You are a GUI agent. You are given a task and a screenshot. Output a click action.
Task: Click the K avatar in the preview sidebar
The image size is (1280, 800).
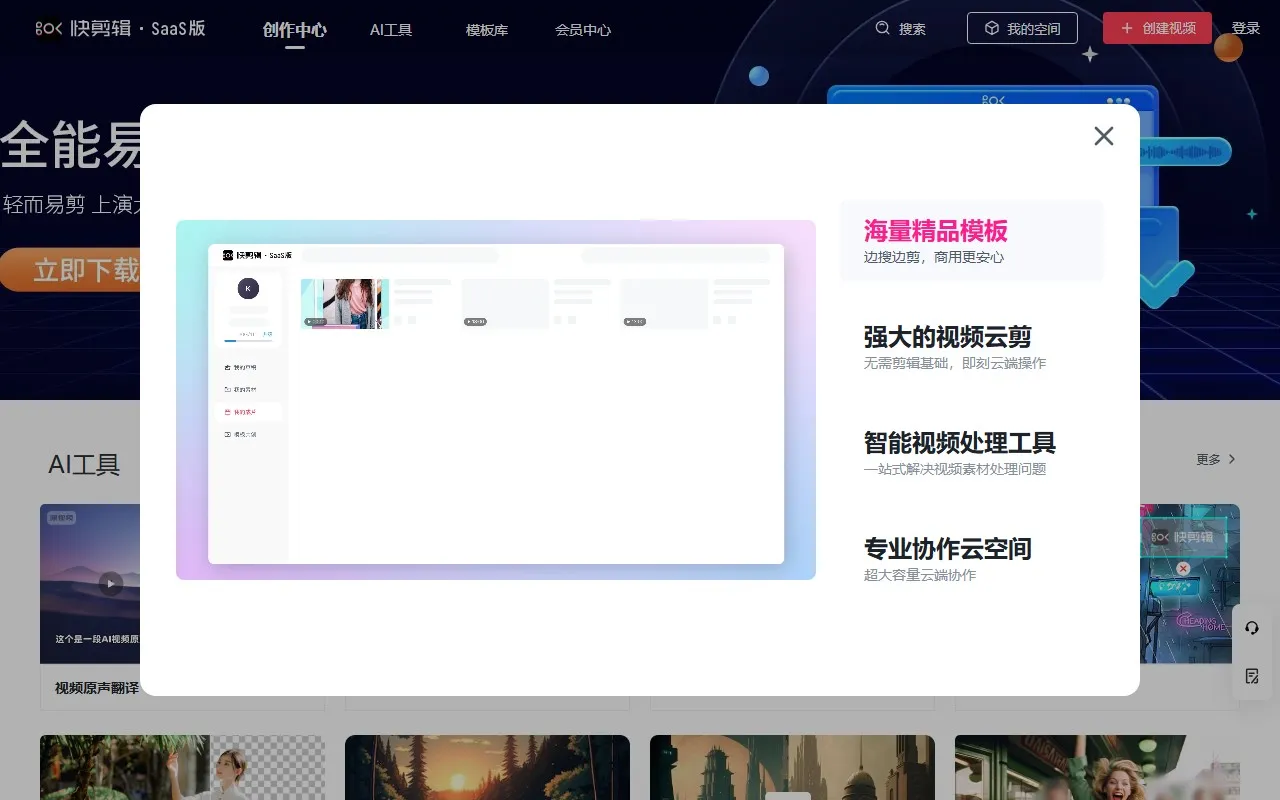point(247,288)
